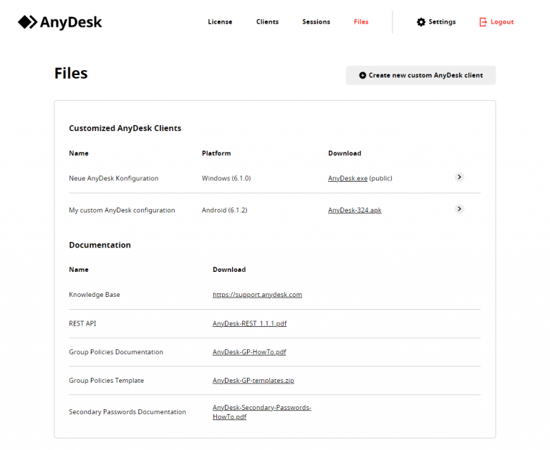Expand the Neue AnyDesk Konfiguration row chevron
550x450 pixels.
[x=459, y=177]
